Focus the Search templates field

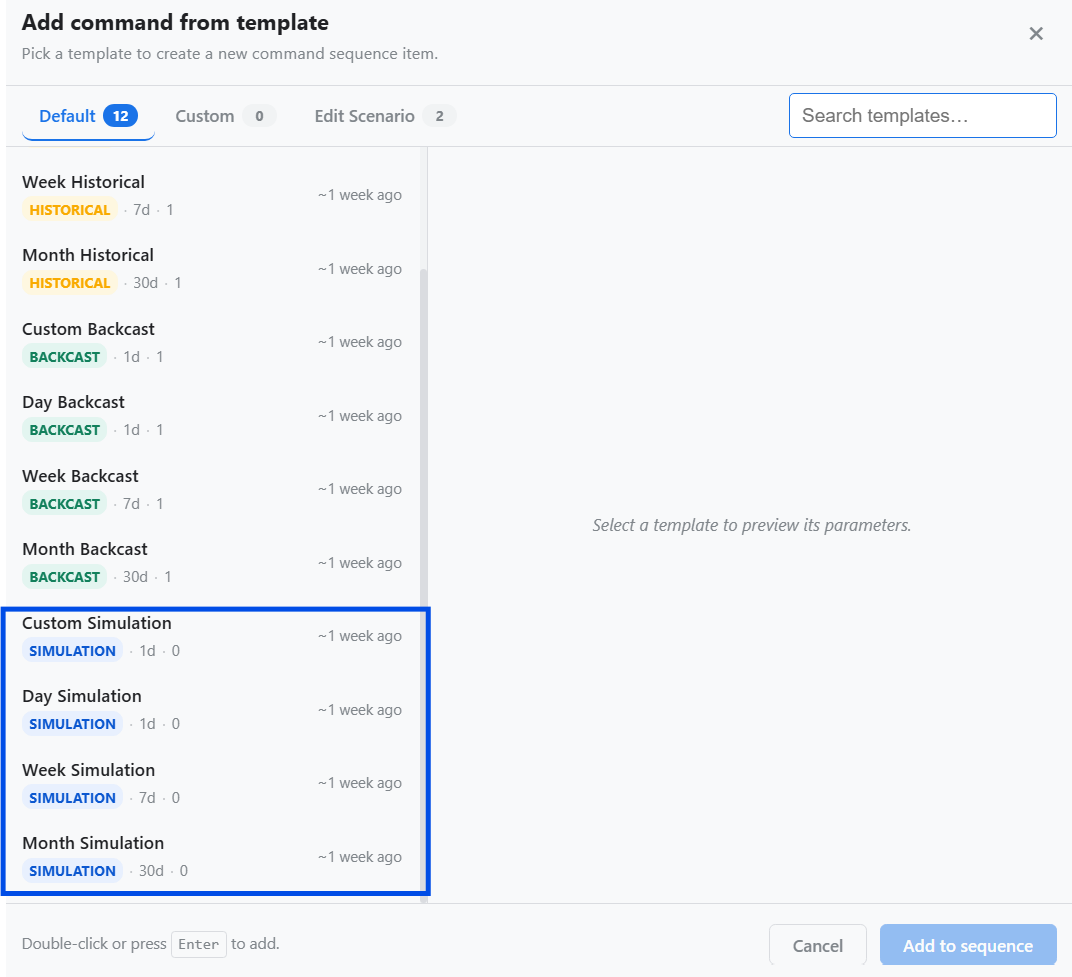point(922,116)
